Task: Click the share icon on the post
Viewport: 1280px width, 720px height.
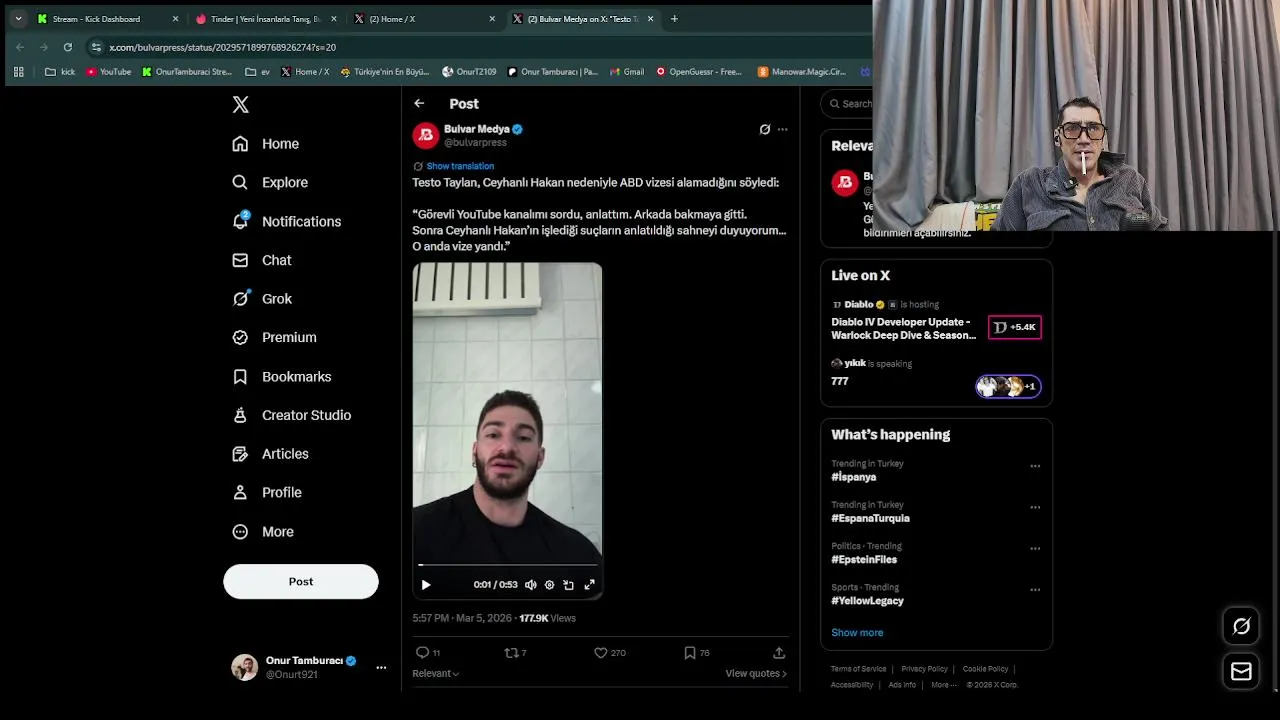Action: (x=780, y=653)
